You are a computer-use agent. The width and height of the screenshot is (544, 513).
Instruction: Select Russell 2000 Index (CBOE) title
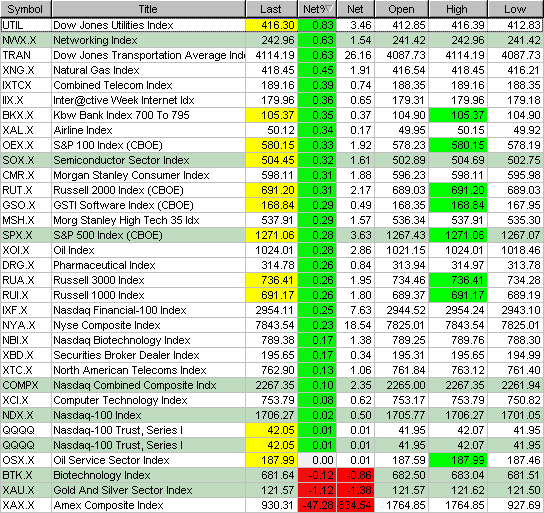[x=118, y=190]
